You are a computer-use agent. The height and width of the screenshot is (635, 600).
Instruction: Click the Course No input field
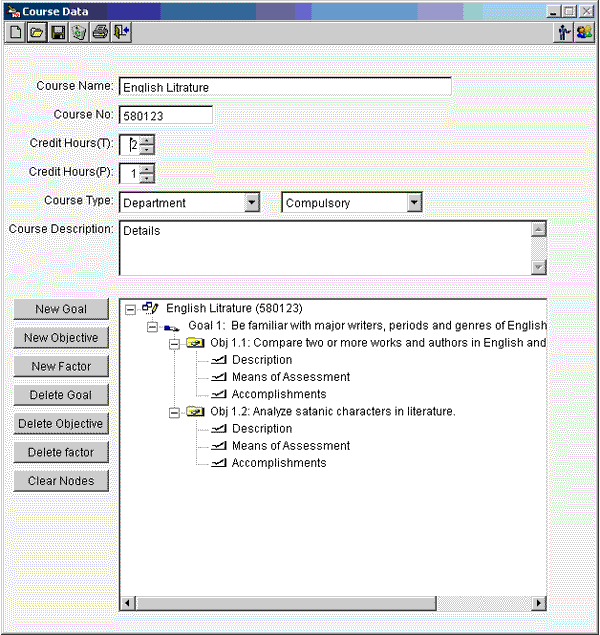pos(166,115)
